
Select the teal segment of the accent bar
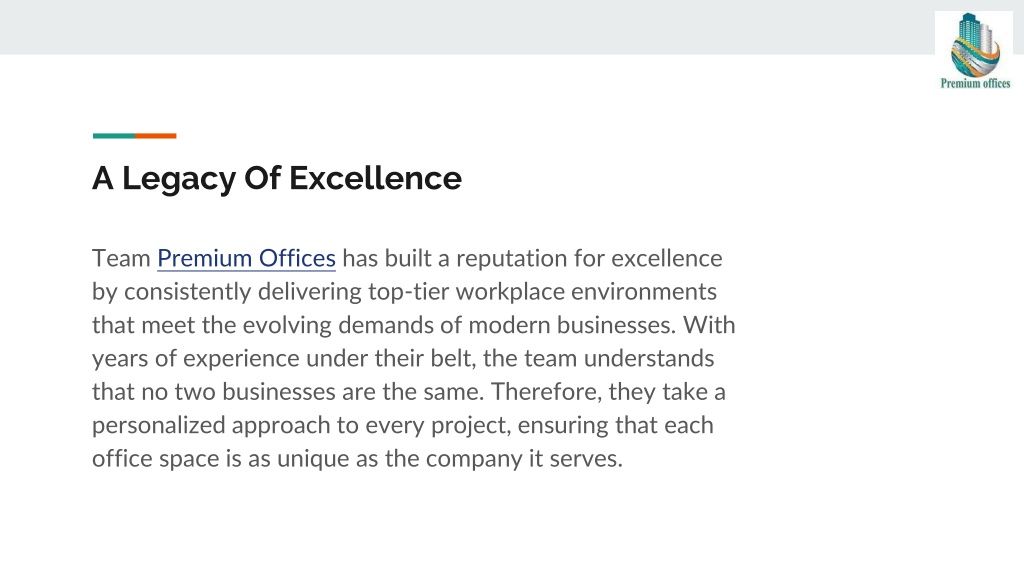point(114,136)
